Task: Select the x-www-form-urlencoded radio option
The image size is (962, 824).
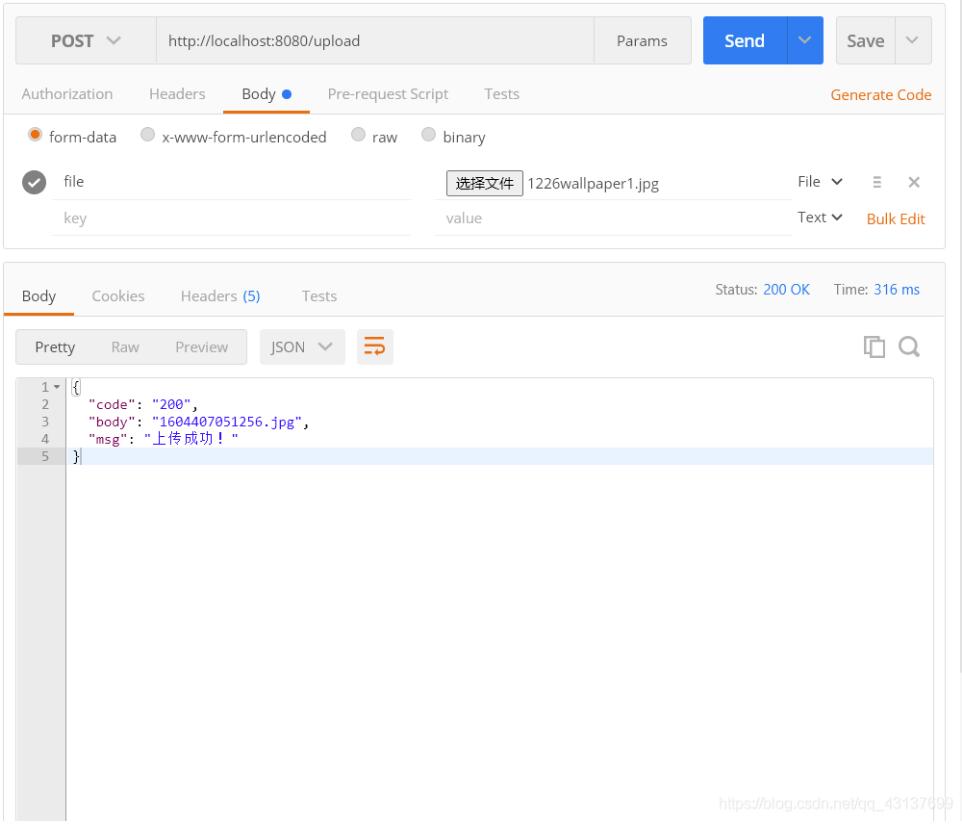Action: pos(147,137)
